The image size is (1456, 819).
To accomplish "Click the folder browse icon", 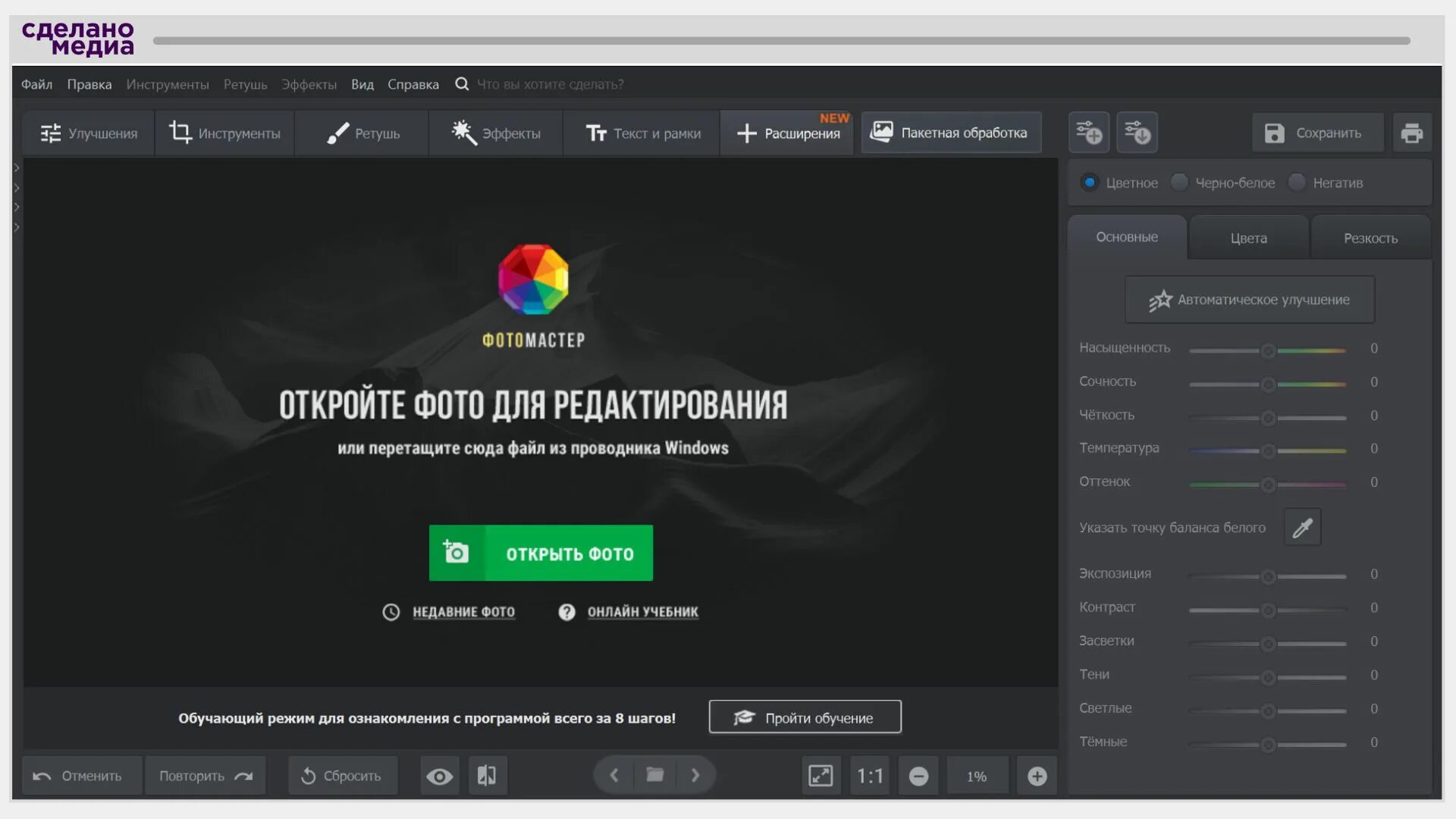I will [x=654, y=775].
